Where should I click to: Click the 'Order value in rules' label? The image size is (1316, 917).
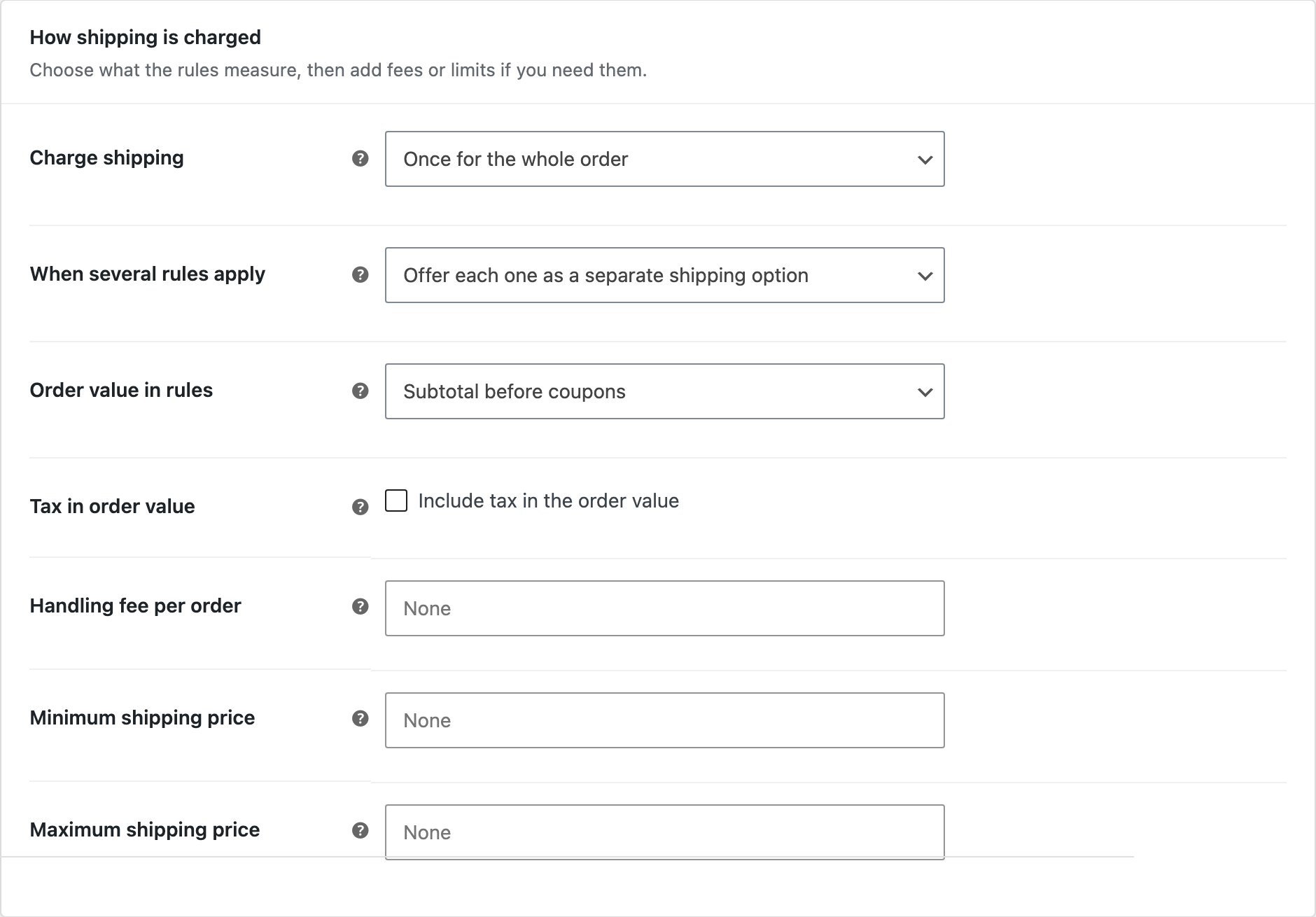pos(121,390)
